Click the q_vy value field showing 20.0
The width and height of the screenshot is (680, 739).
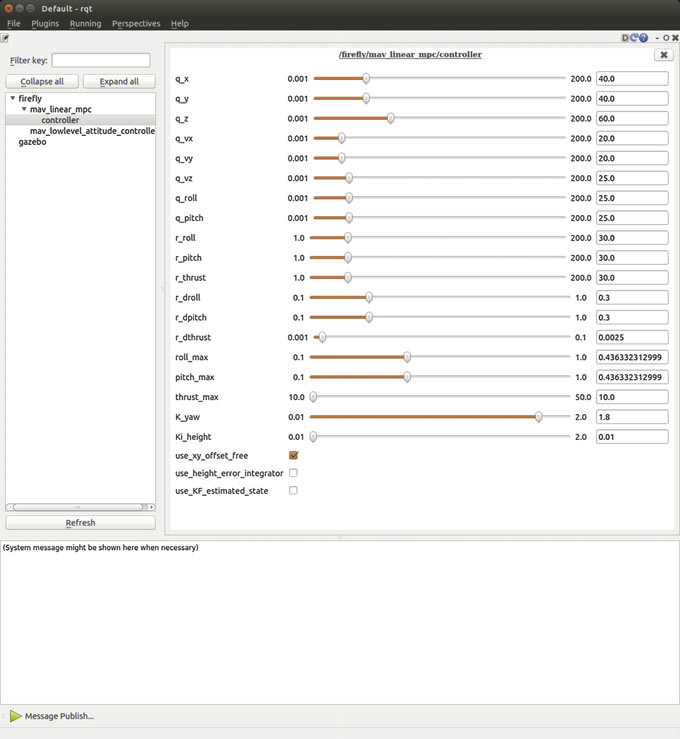(x=632, y=158)
